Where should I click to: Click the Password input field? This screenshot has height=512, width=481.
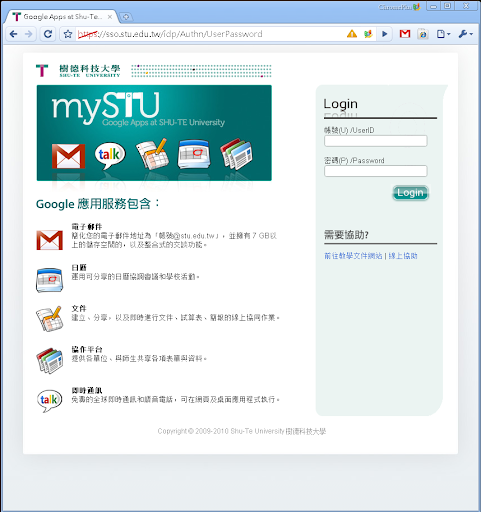(x=376, y=171)
